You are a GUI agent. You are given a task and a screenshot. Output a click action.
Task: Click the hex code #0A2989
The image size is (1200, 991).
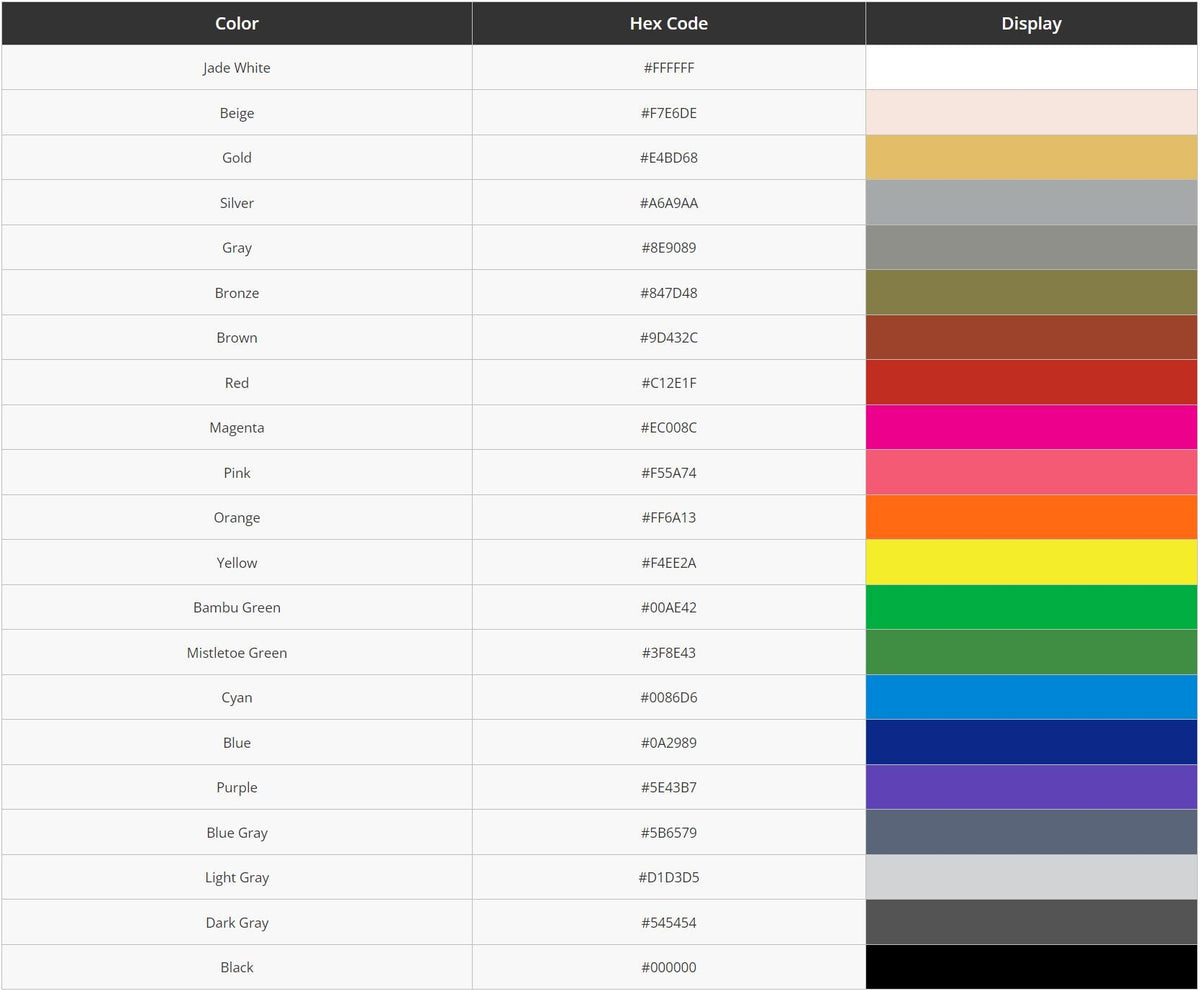coord(669,743)
